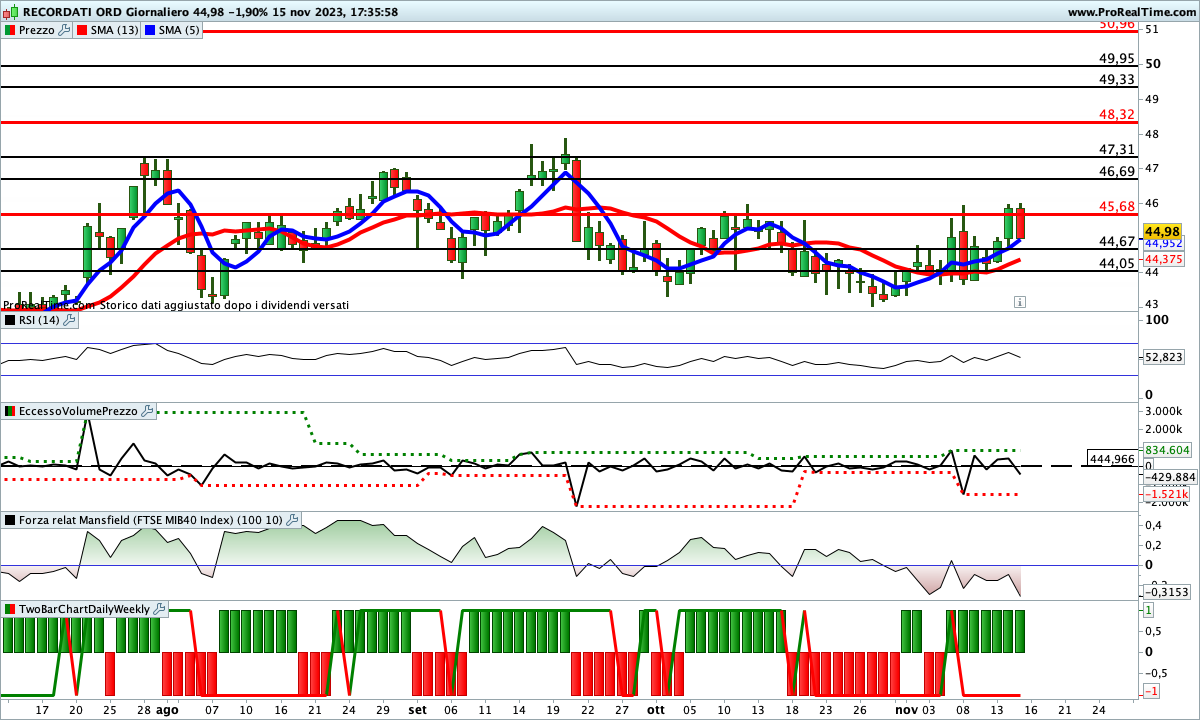Select the Prezzo legend label
The image size is (1200, 720).
pos(37,30)
